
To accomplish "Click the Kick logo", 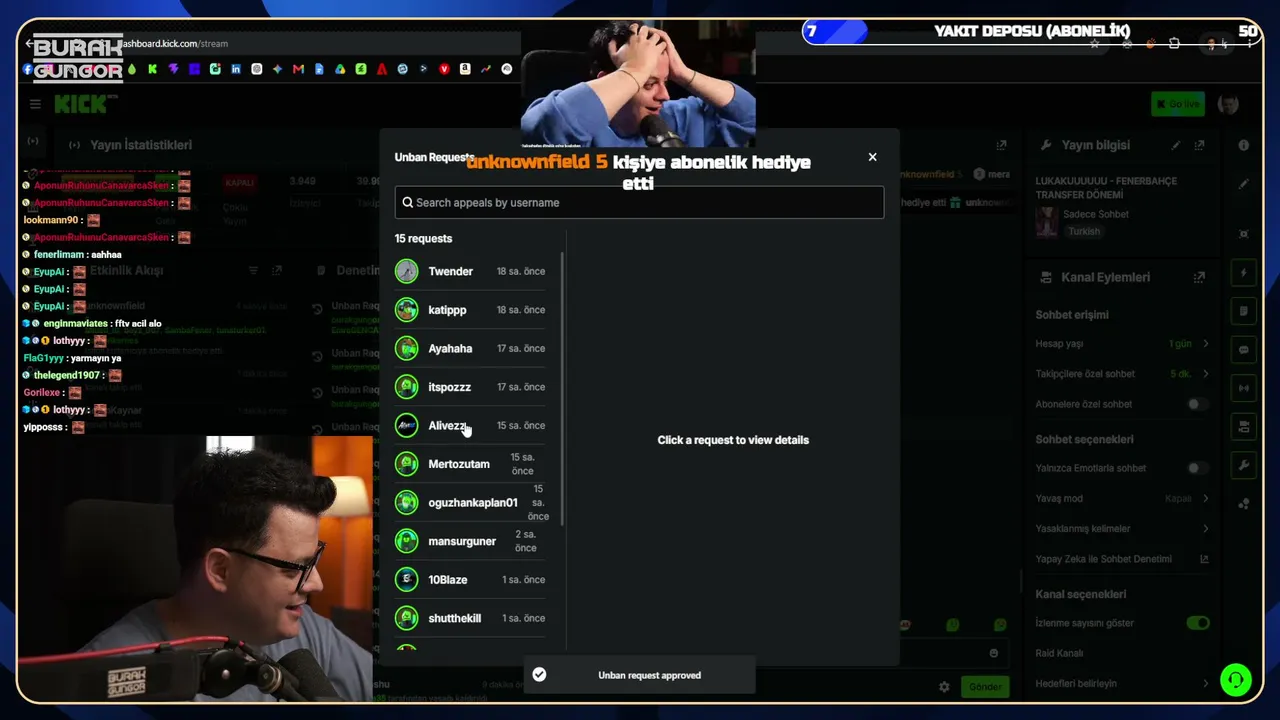I will (86, 104).
